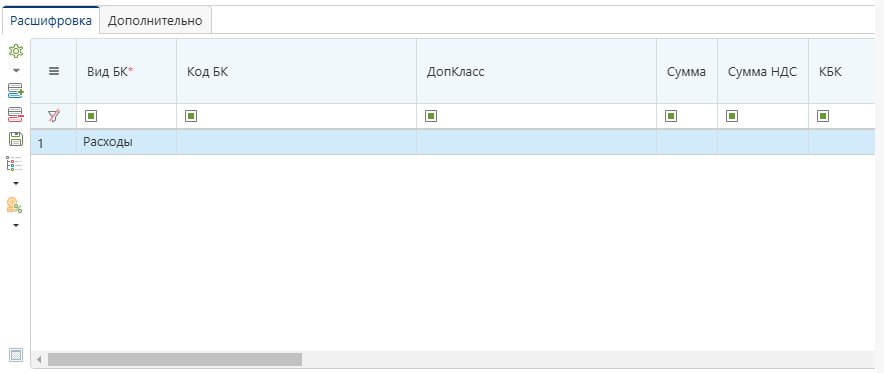Toggle the filter box under Код БК
Image resolution: width=884 pixels, height=373 pixels.
(191, 116)
